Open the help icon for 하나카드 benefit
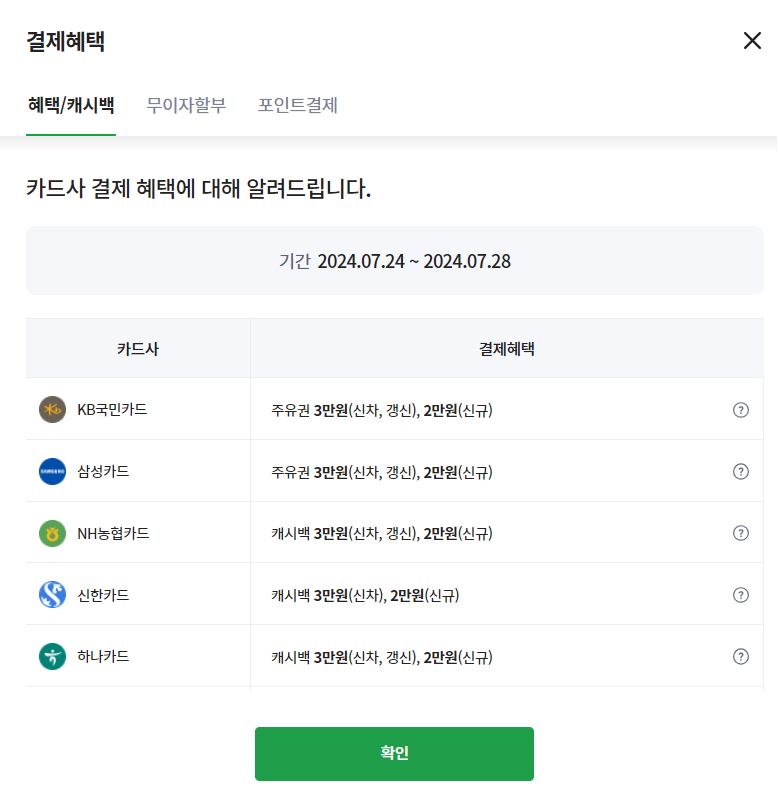779x810 pixels. [x=741, y=656]
